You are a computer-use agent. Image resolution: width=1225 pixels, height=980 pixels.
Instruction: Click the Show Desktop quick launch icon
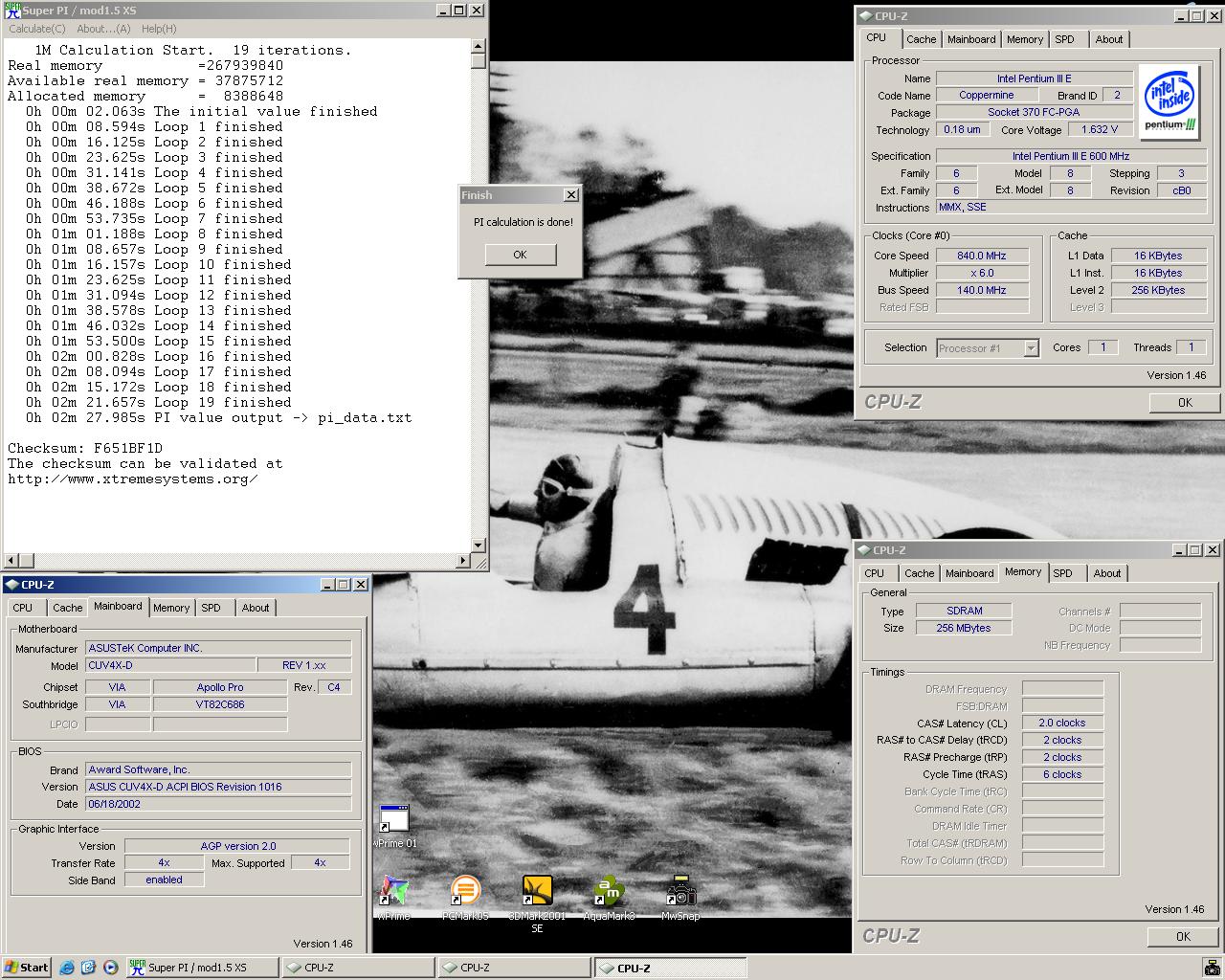[x=89, y=968]
